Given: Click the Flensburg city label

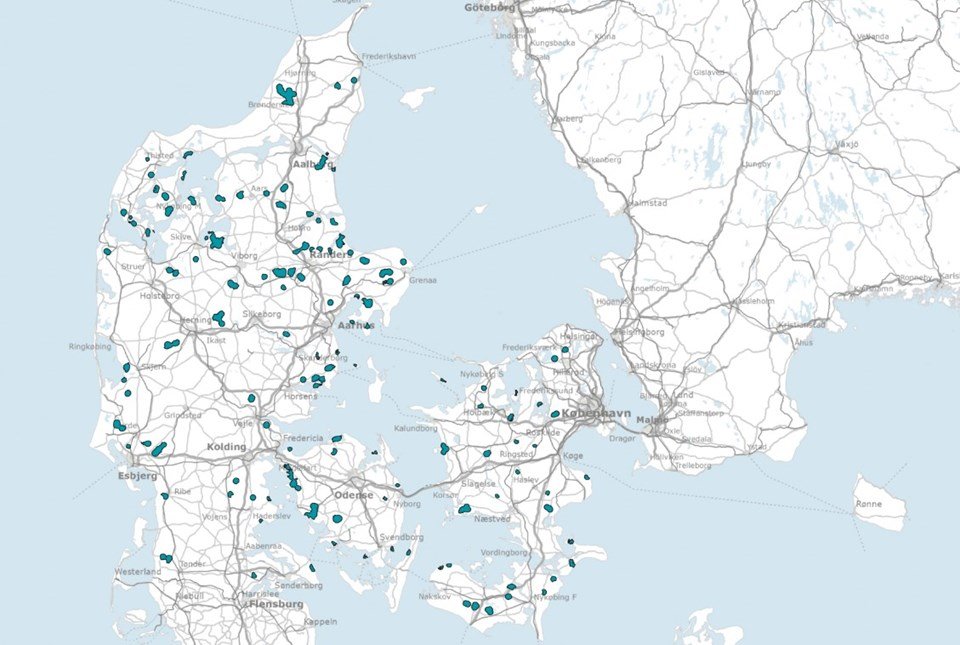Looking at the screenshot, I should (276, 604).
